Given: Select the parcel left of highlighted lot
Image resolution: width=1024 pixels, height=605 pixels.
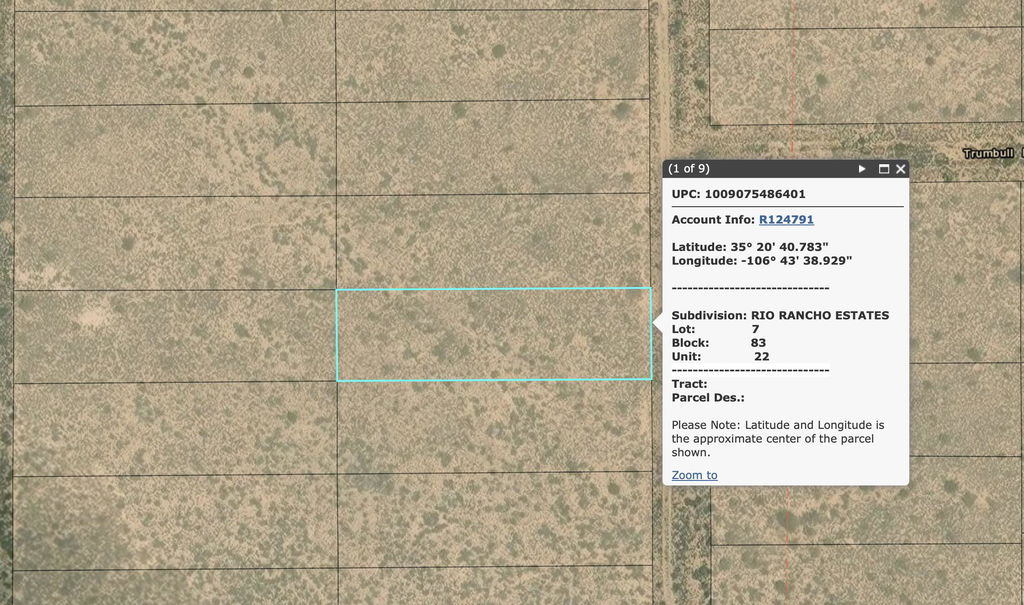Looking at the screenshot, I should coord(175,336).
